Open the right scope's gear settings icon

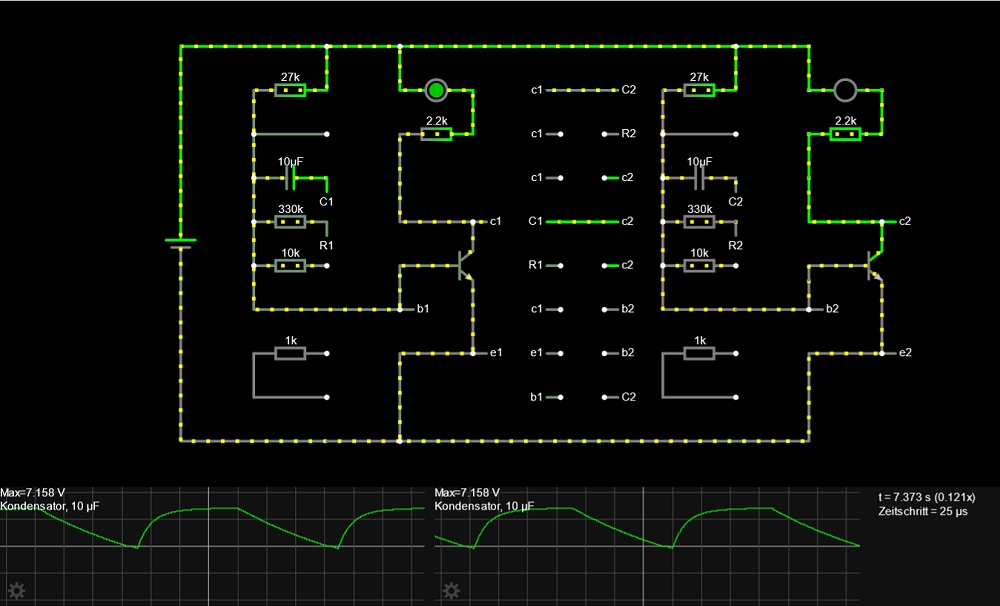[451, 590]
